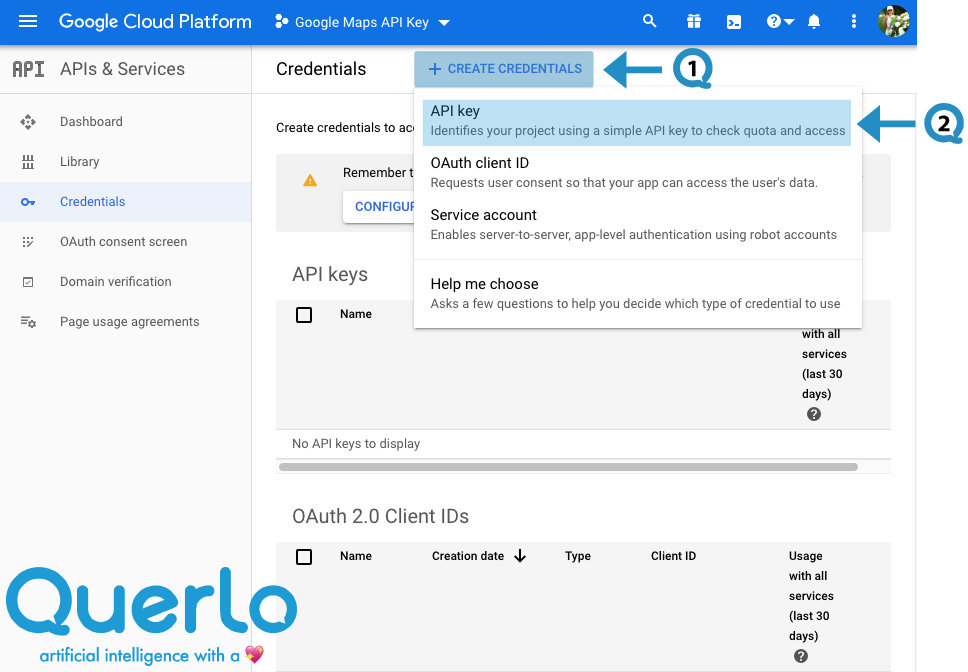The width and height of the screenshot is (968, 672).
Task: Open the gift free trial icon
Action: [694, 22]
